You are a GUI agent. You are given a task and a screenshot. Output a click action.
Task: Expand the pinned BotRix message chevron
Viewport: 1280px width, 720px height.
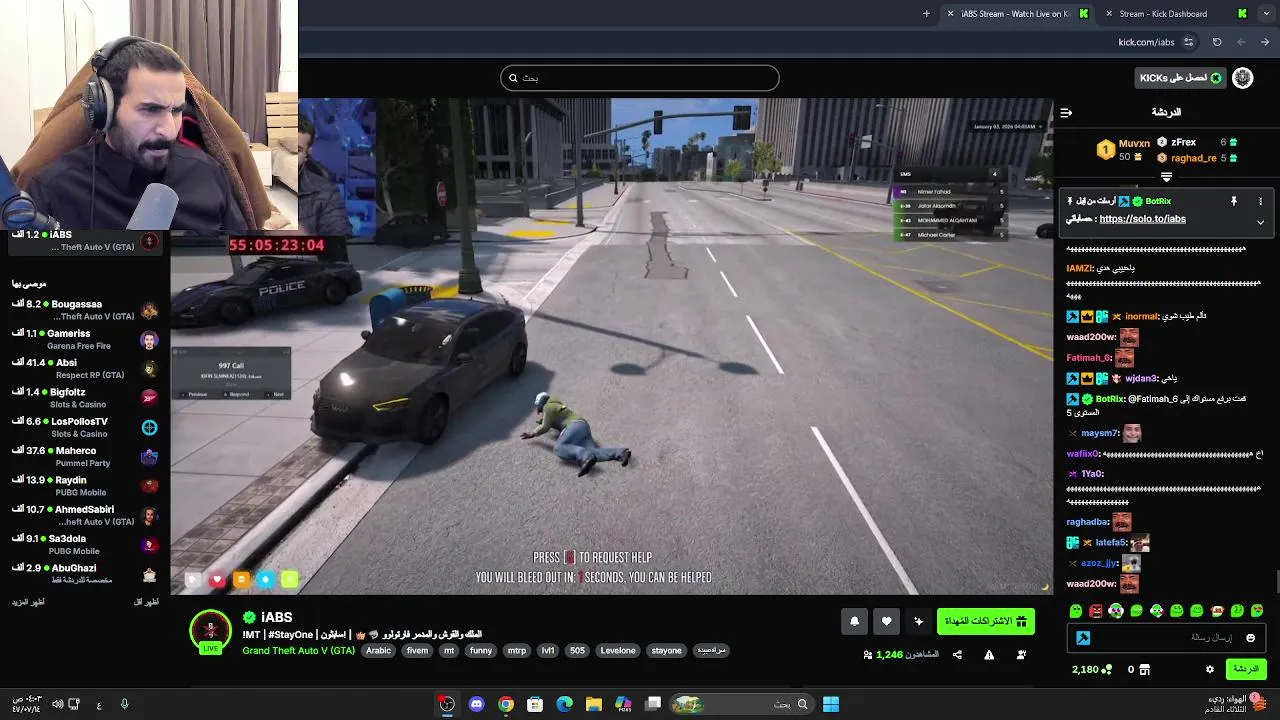click(x=1260, y=222)
